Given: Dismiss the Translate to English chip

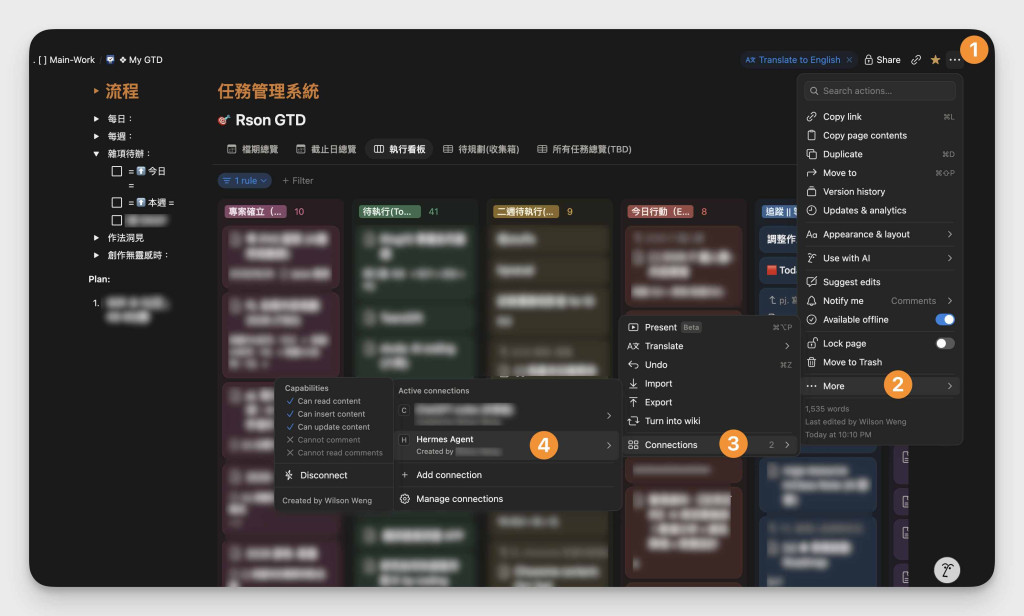Looking at the screenshot, I should (849, 59).
